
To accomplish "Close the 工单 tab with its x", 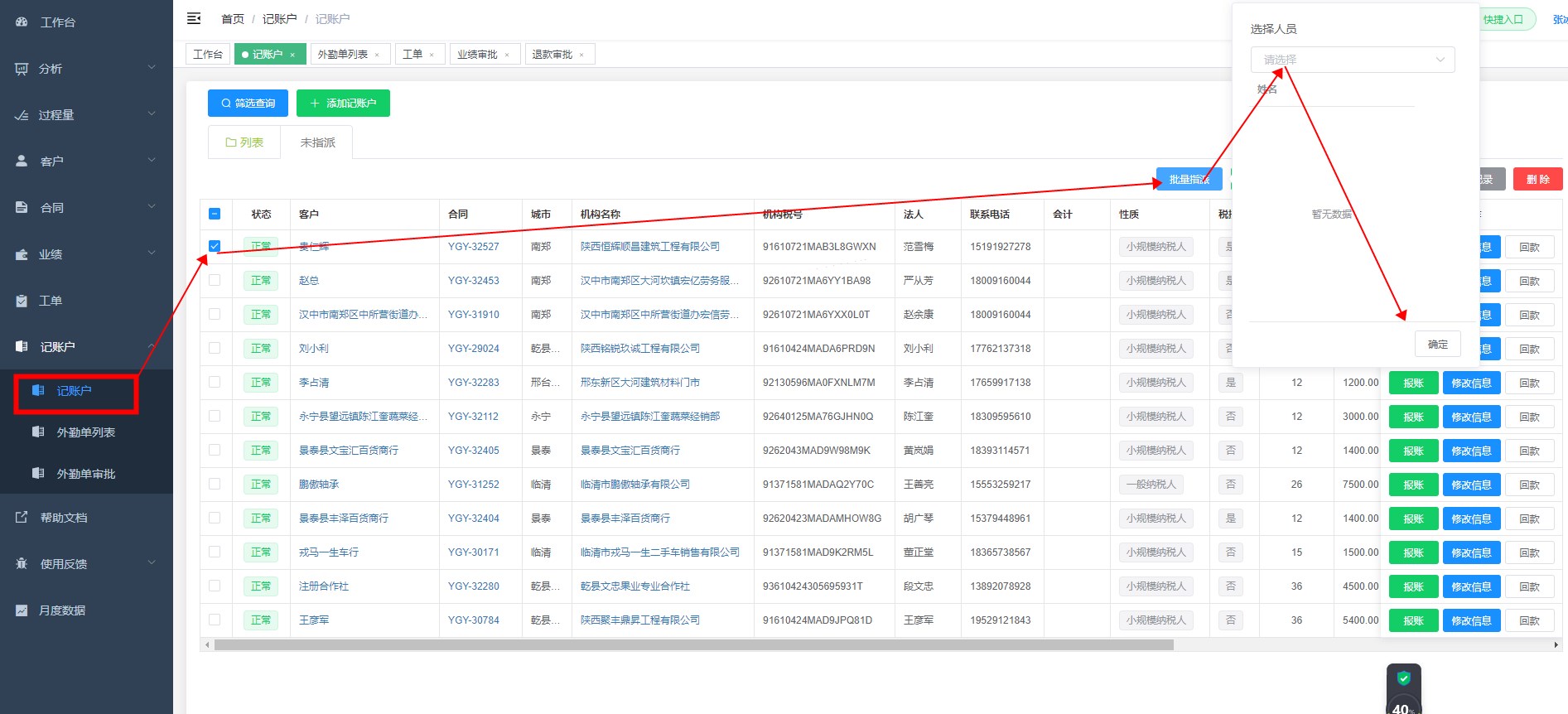I will [432, 55].
